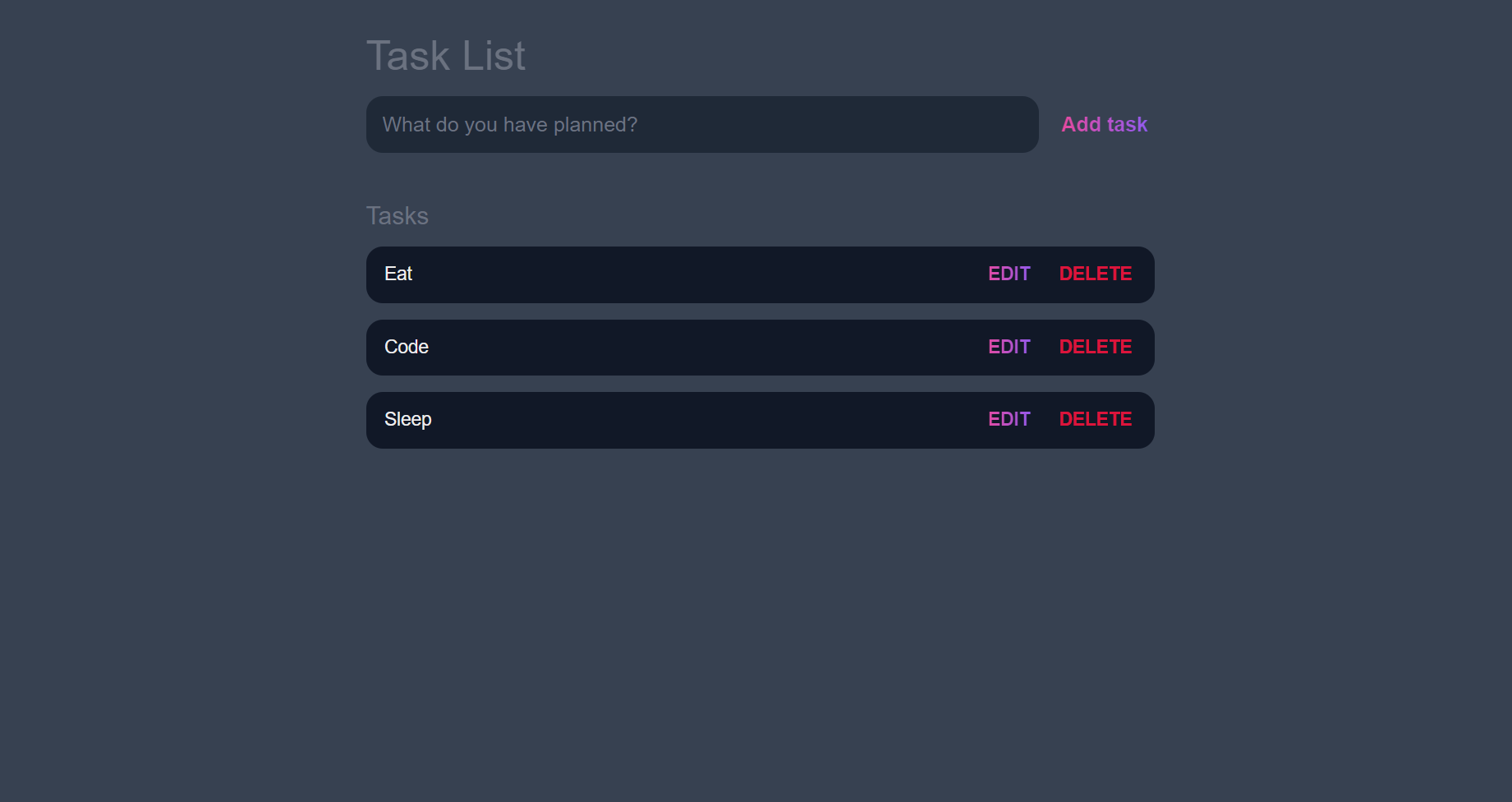This screenshot has width=1512, height=802.
Task: Edit the Eat task
Action: point(1009,274)
